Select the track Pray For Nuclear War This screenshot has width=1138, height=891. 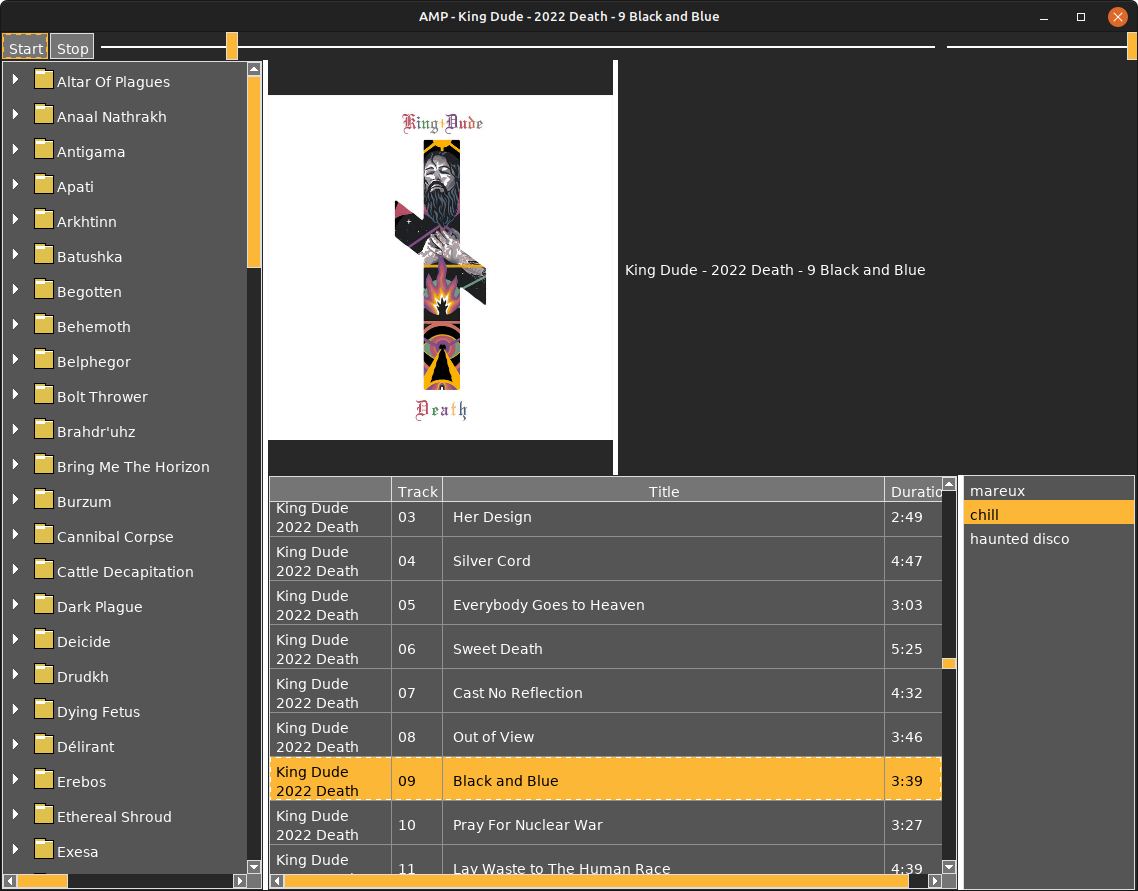pos(605,825)
